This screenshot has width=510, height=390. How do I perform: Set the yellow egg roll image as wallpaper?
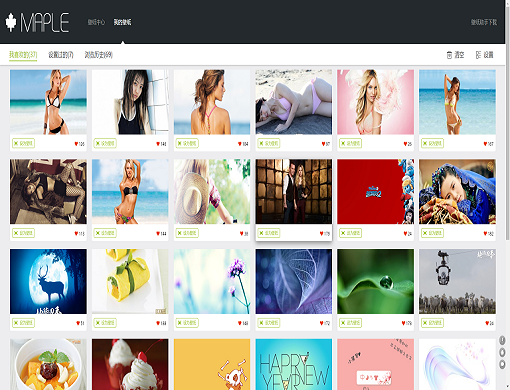pyautogui.click(x=105, y=323)
